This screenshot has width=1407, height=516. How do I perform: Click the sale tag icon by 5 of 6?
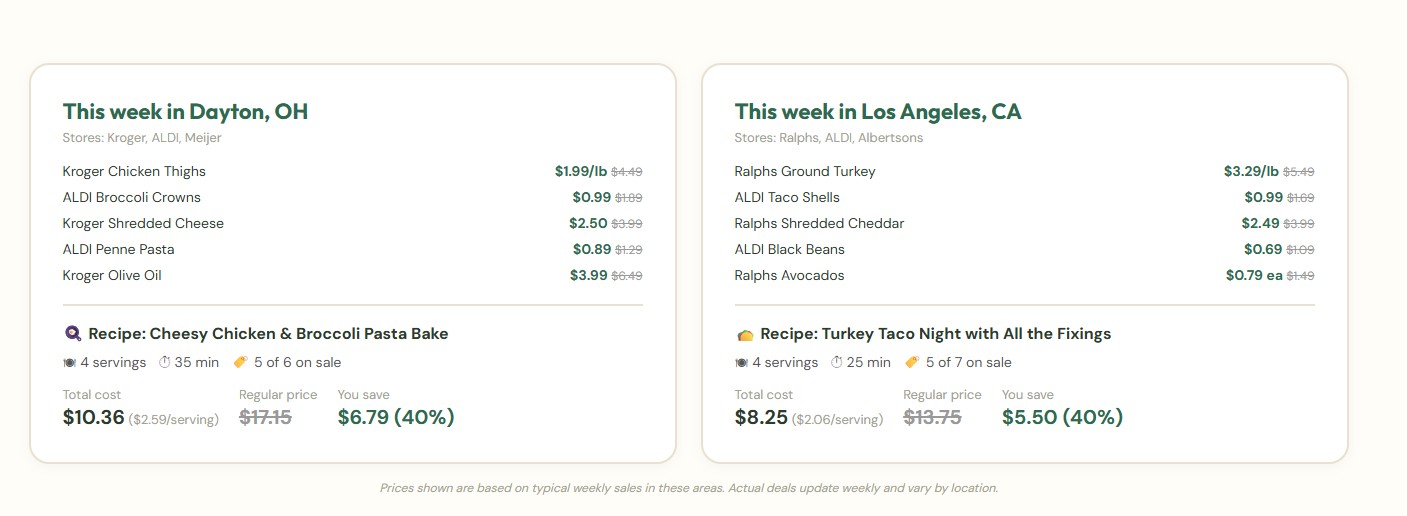coord(240,363)
